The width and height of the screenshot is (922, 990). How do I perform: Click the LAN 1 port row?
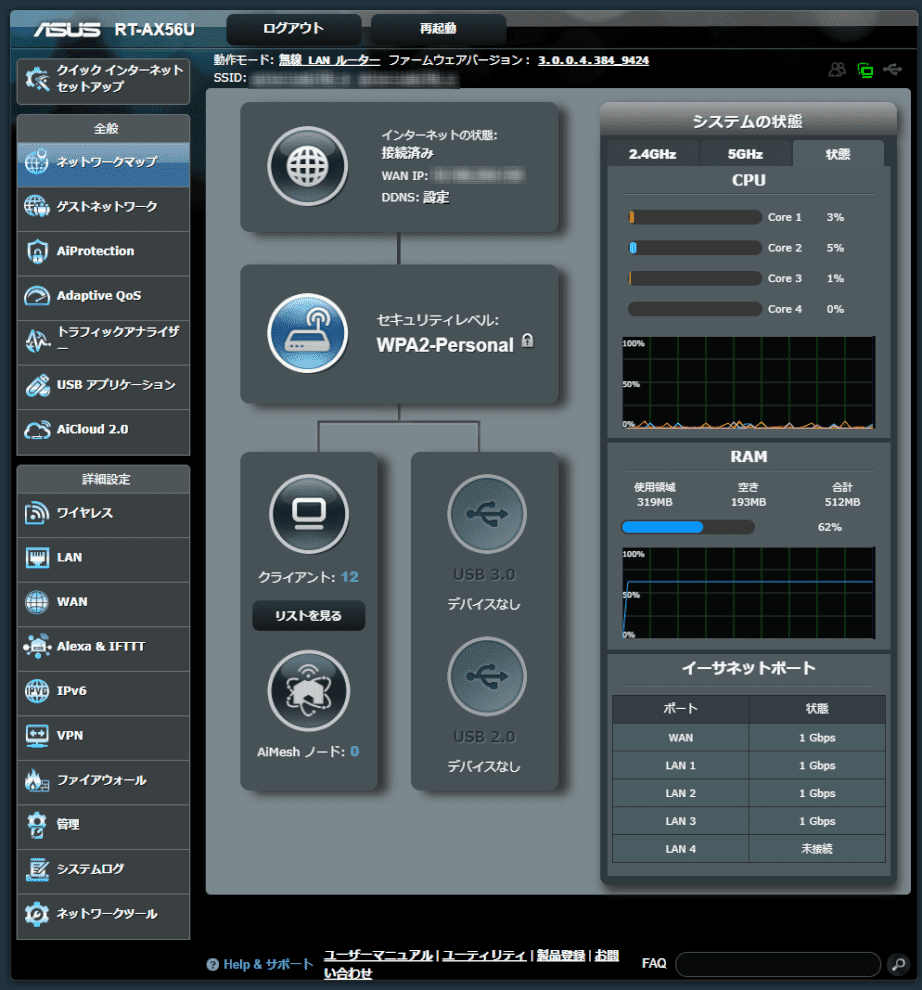(x=749, y=766)
